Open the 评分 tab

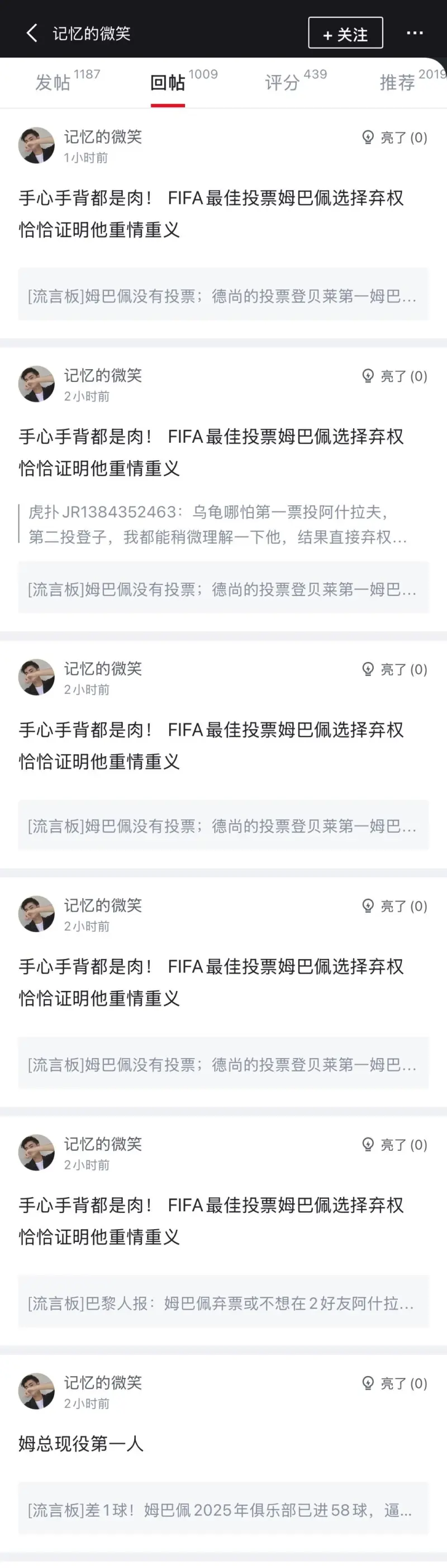[x=282, y=82]
